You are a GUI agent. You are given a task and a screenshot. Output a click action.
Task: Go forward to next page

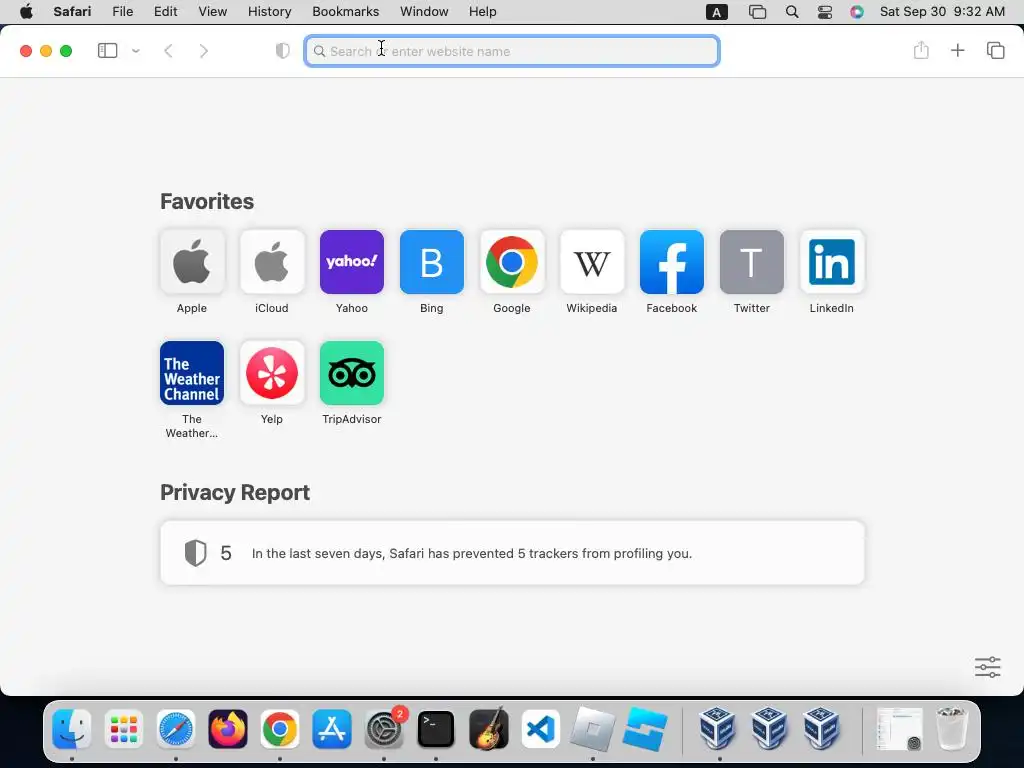[204, 50]
